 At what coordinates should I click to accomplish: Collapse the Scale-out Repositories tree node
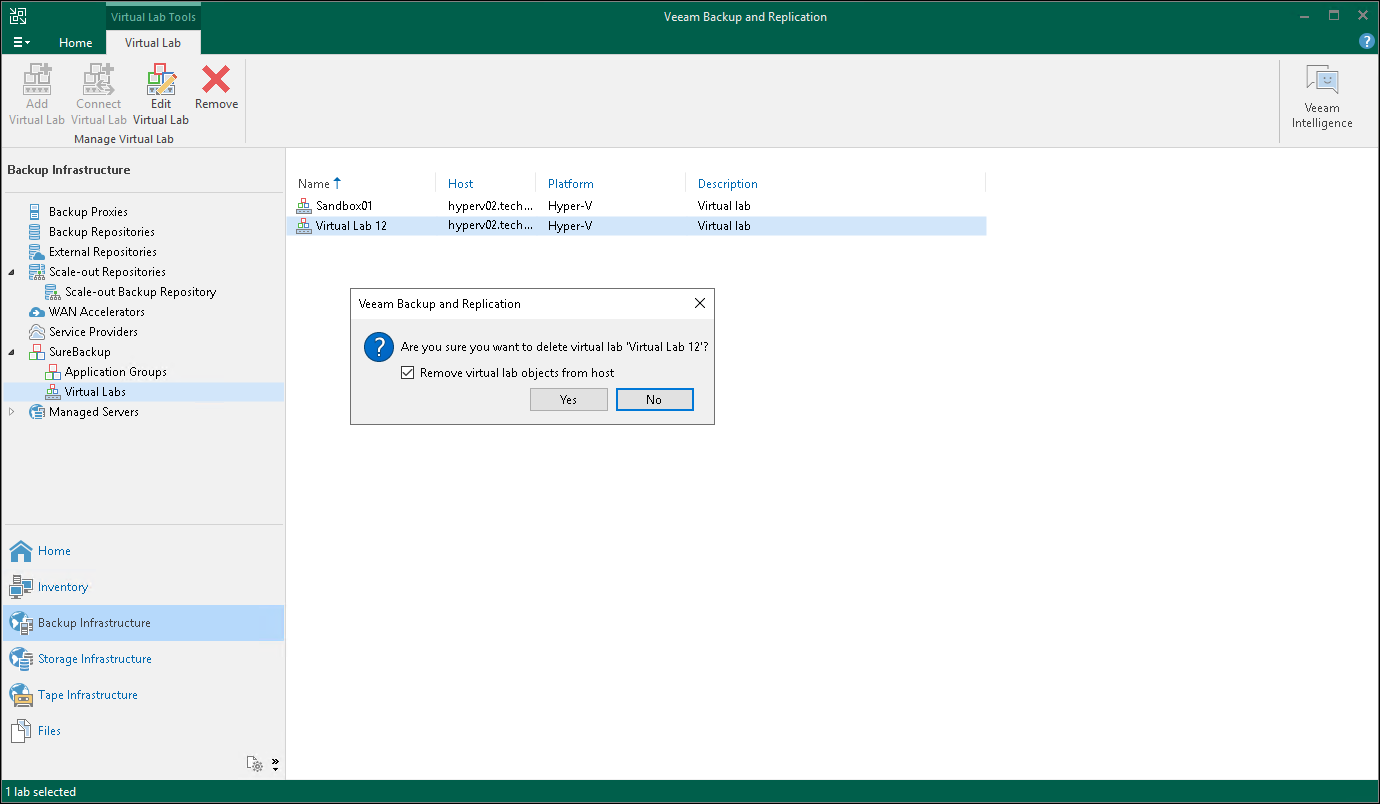12,272
